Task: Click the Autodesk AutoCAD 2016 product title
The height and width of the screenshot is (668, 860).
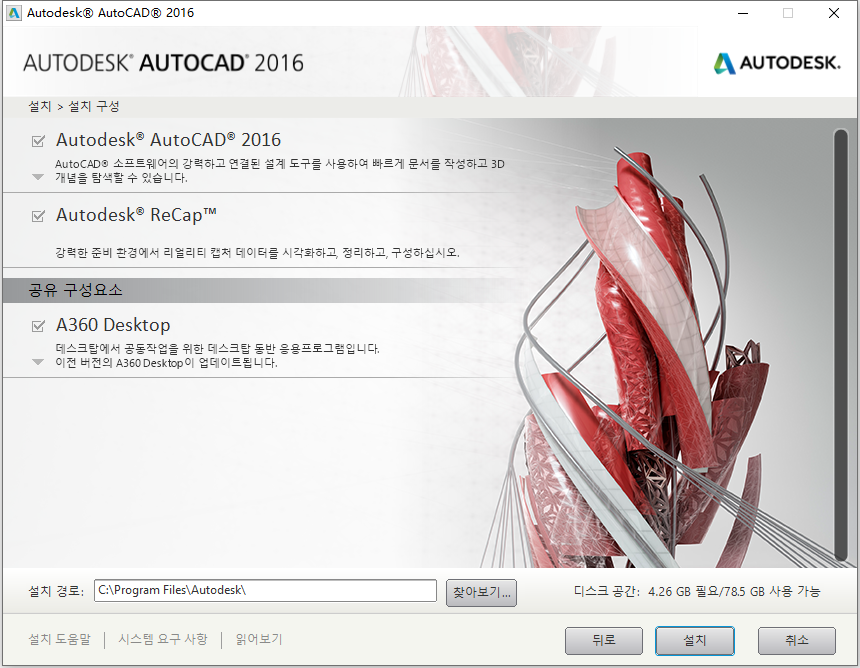Action: (168, 140)
